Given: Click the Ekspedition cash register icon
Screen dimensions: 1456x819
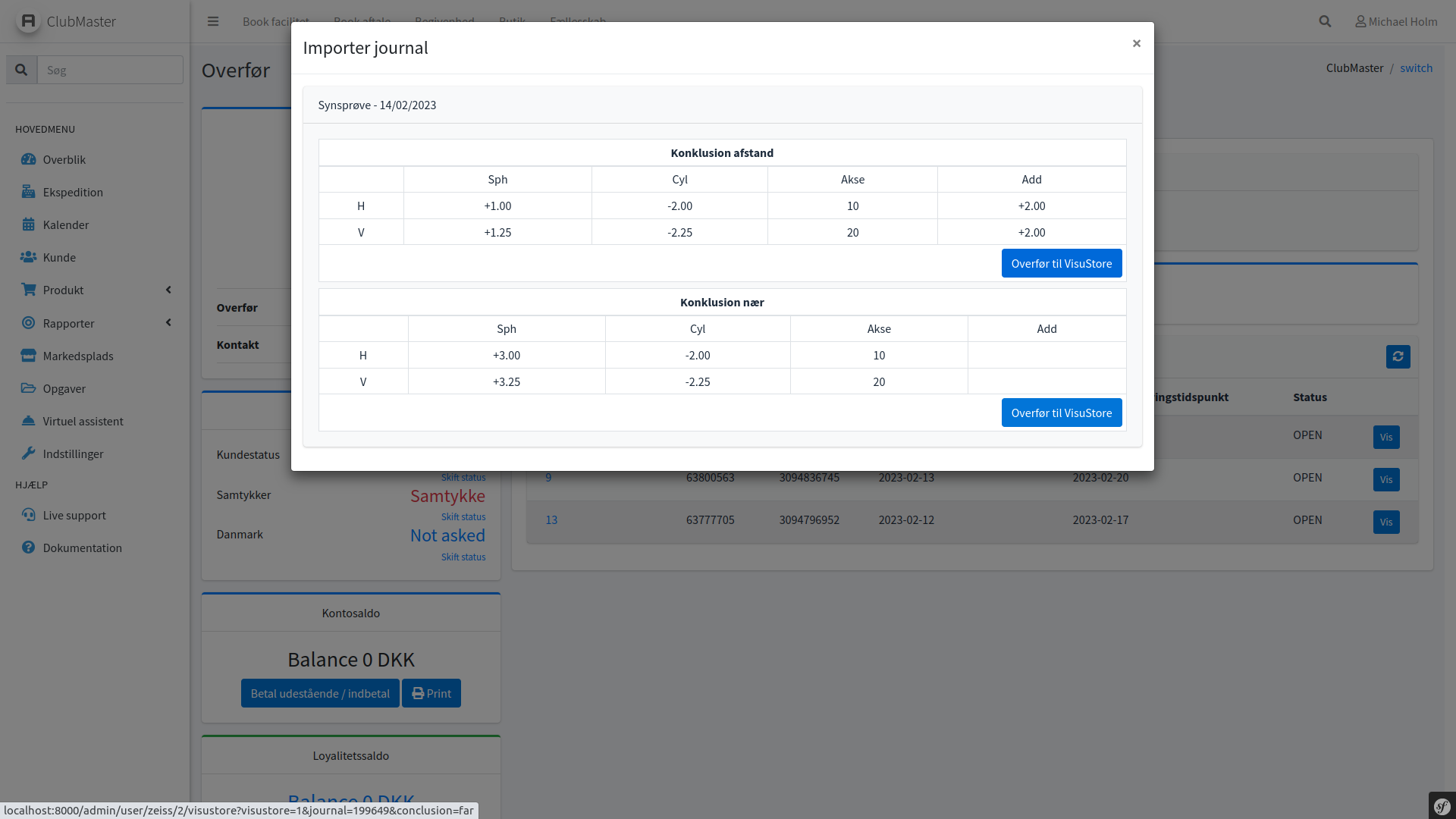Looking at the screenshot, I should [x=28, y=192].
